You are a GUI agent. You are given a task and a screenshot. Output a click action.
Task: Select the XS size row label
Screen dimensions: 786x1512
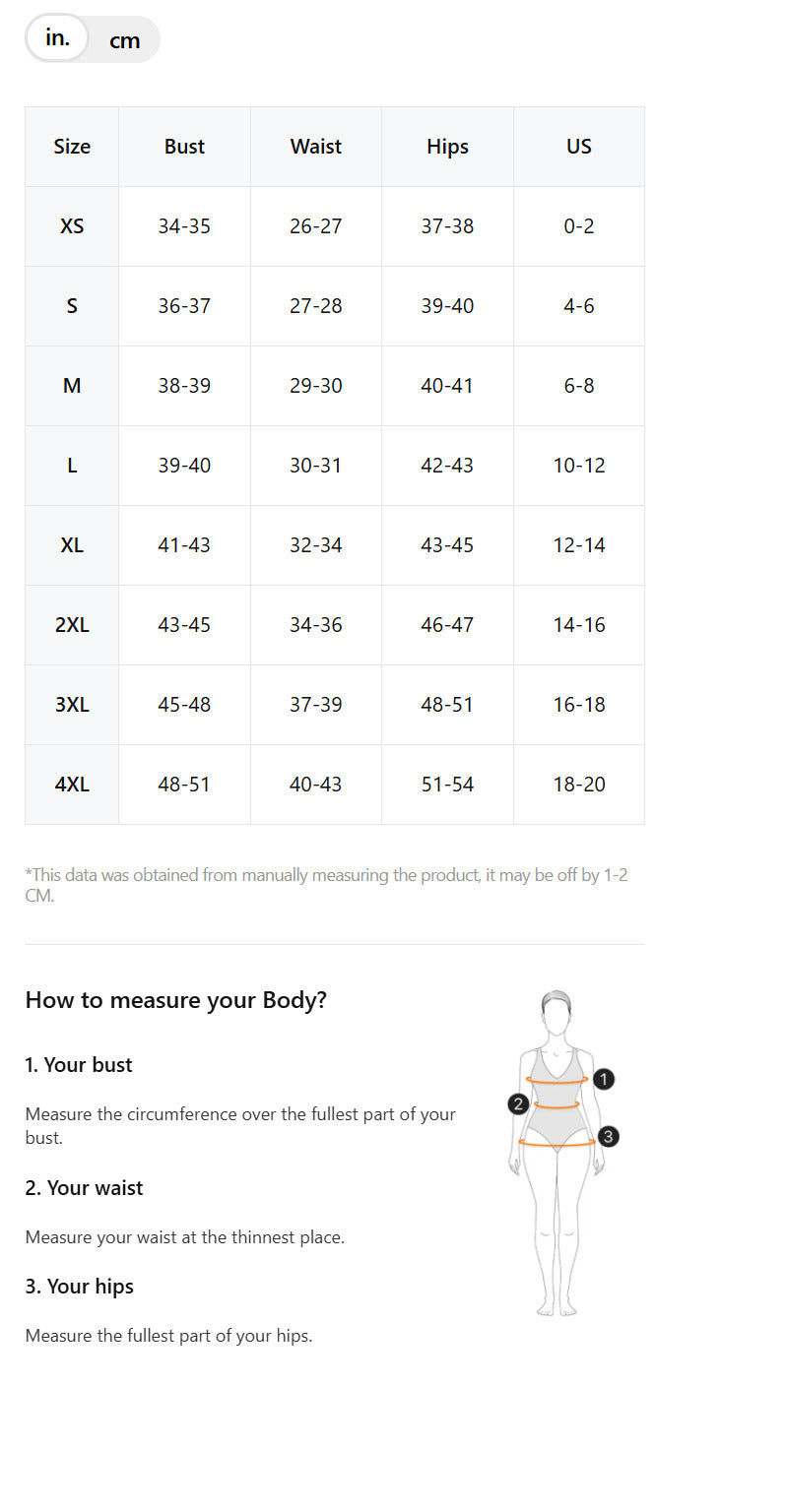coord(72,226)
